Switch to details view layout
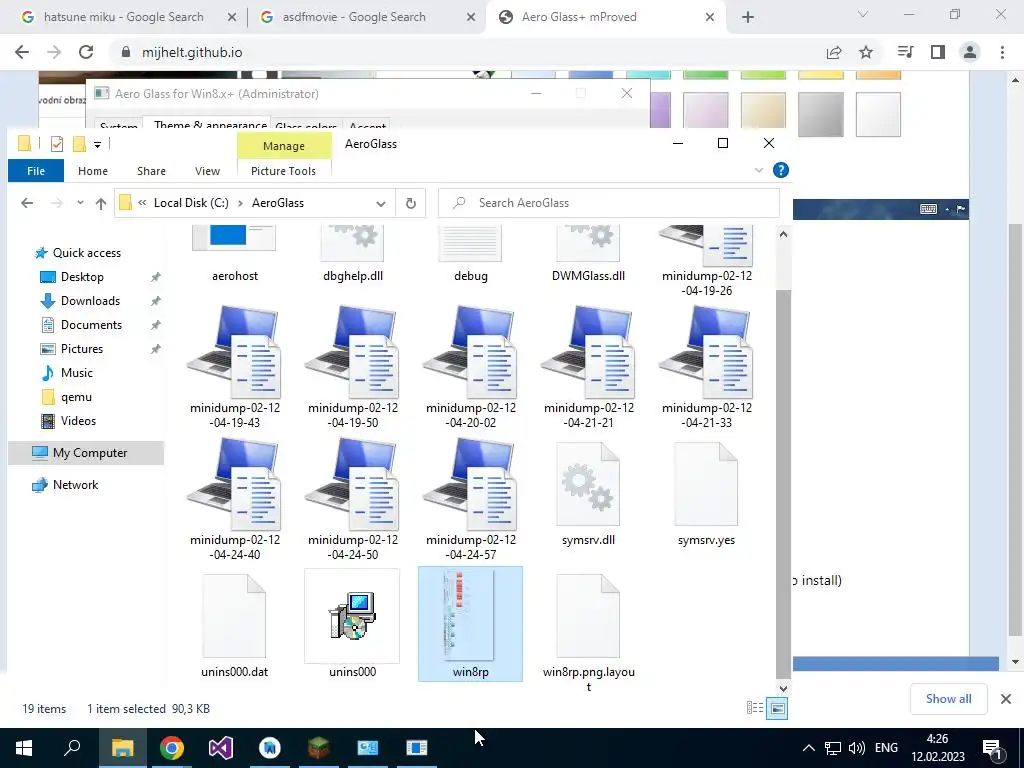Viewport: 1024px width, 768px height. pyautogui.click(x=755, y=708)
